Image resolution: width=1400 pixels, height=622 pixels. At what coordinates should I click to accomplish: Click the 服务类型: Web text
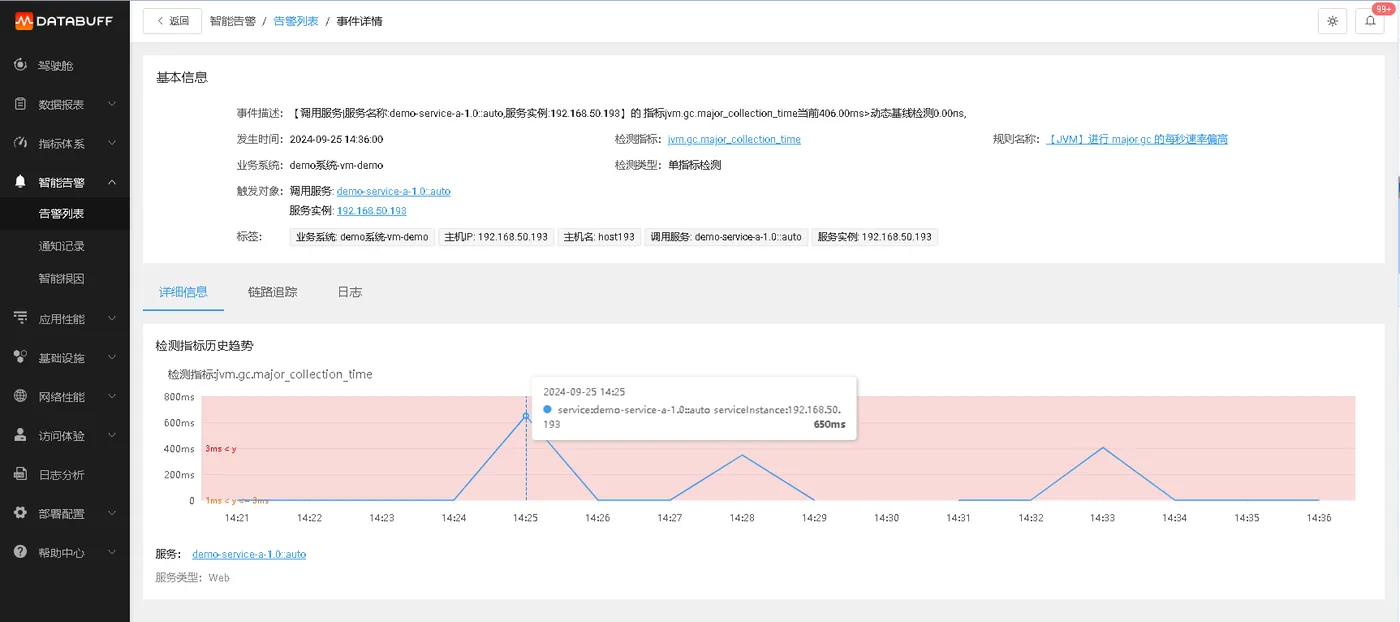click(x=193, y=578)
